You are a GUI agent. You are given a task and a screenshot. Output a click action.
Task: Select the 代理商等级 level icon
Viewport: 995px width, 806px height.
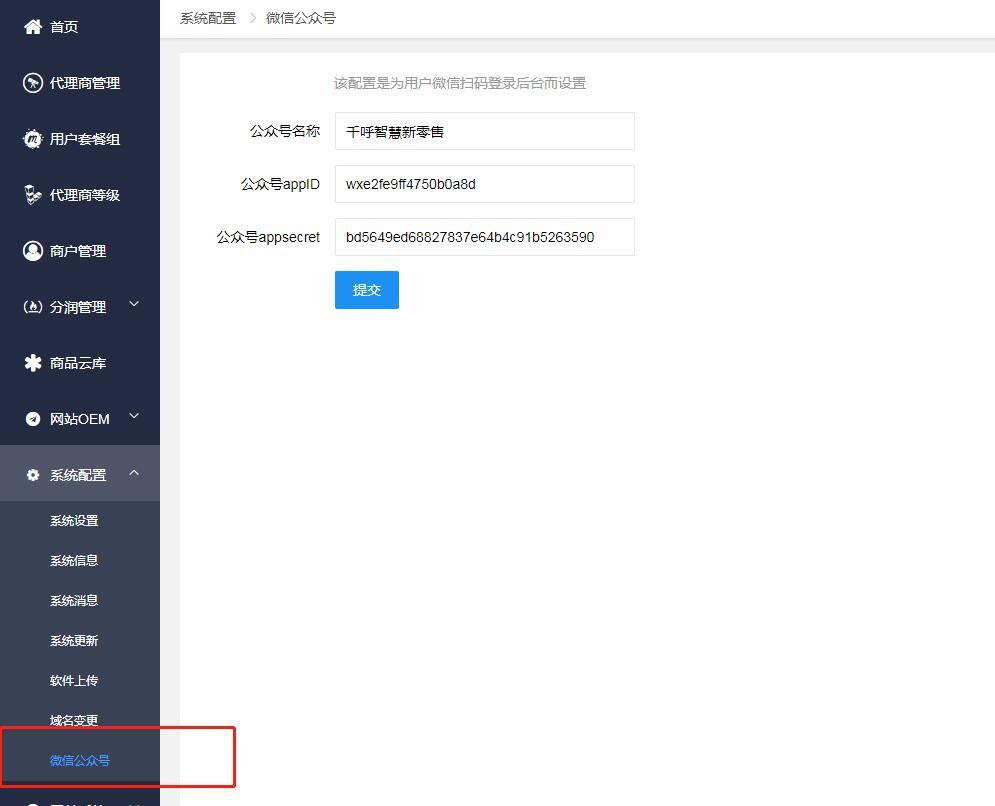pos(33,195)
